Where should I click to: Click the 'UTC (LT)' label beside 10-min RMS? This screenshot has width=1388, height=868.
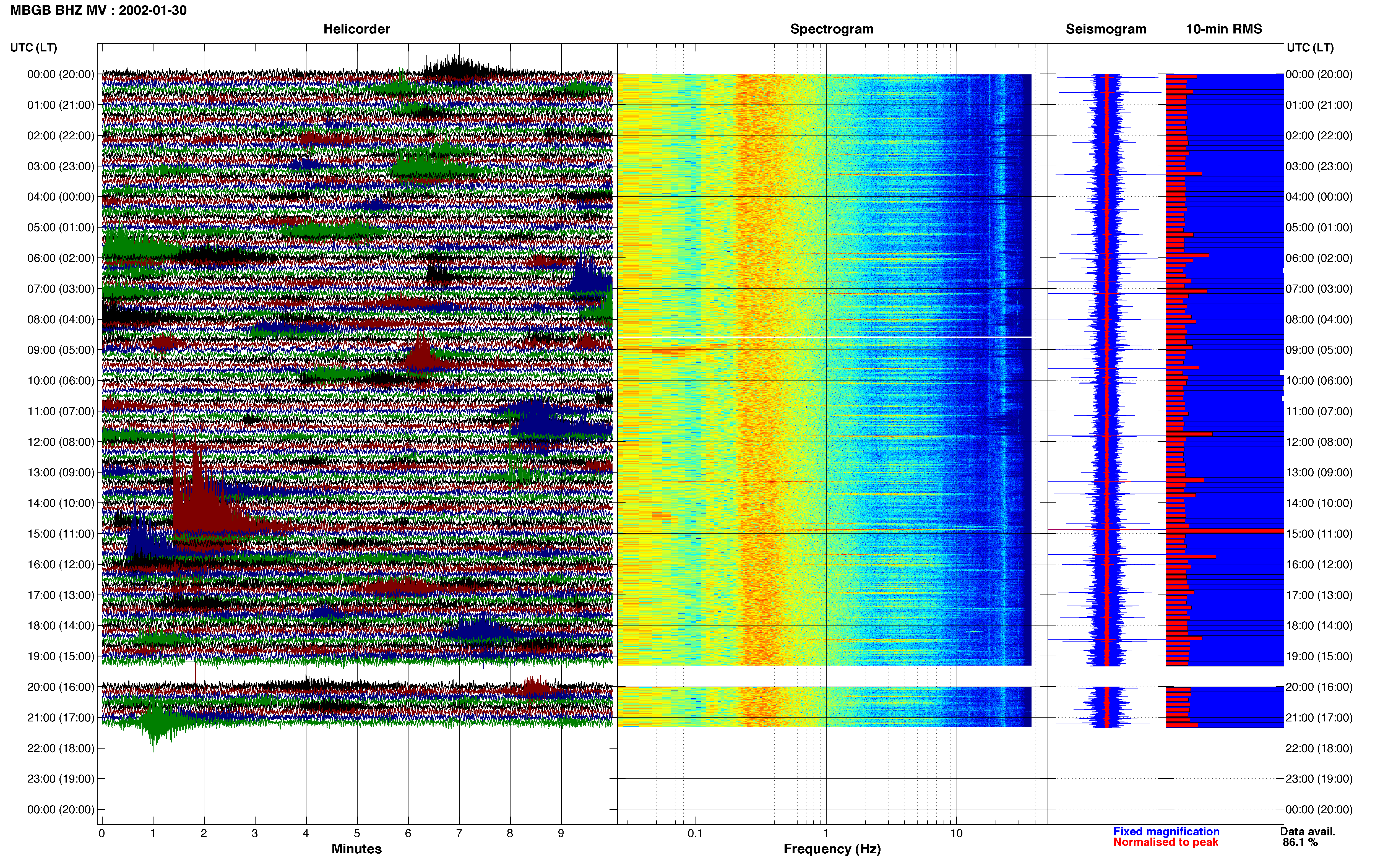(1310, 48)
